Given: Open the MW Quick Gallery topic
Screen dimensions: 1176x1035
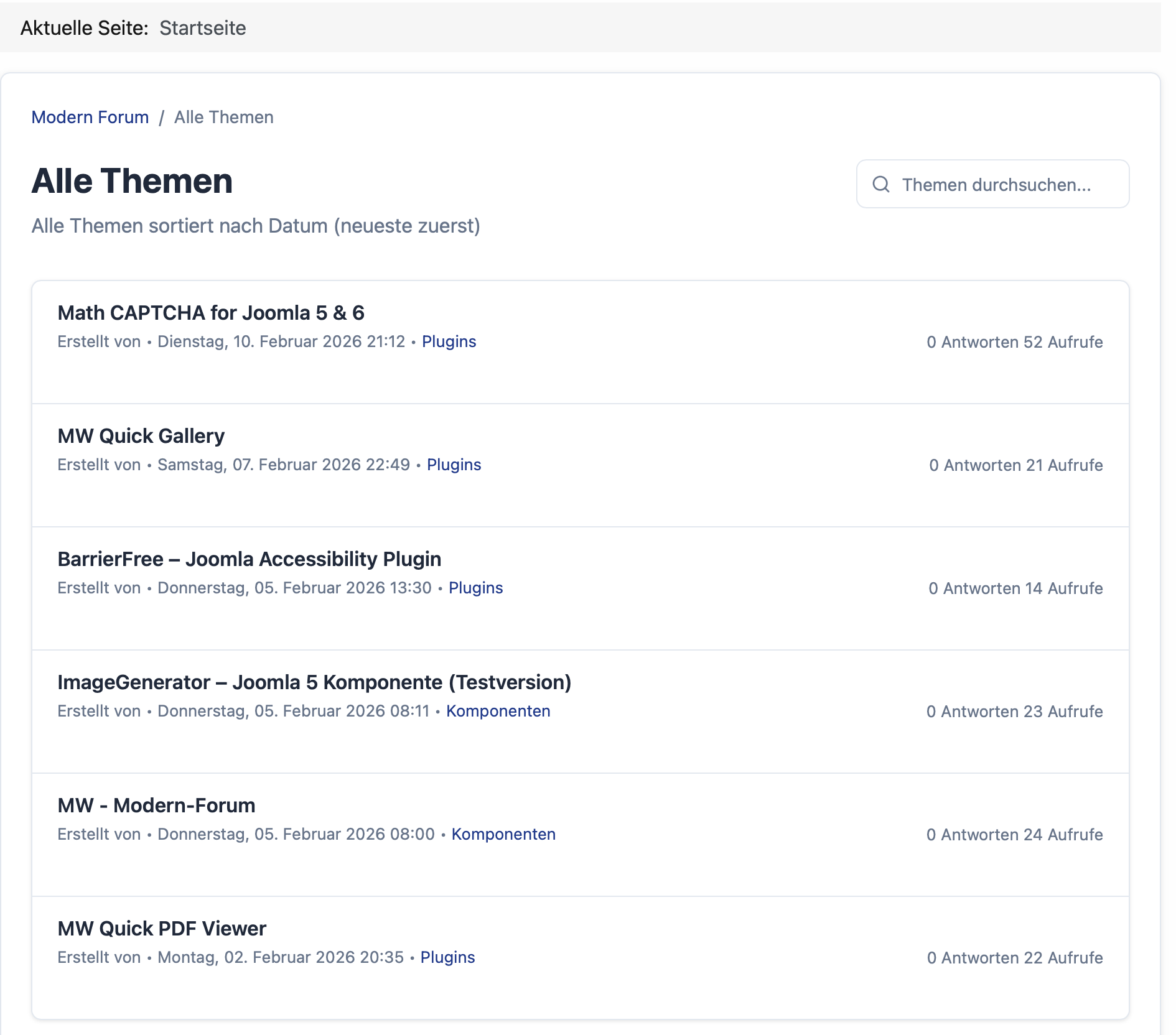Looking at the screenshot, I should click(141, 436).
